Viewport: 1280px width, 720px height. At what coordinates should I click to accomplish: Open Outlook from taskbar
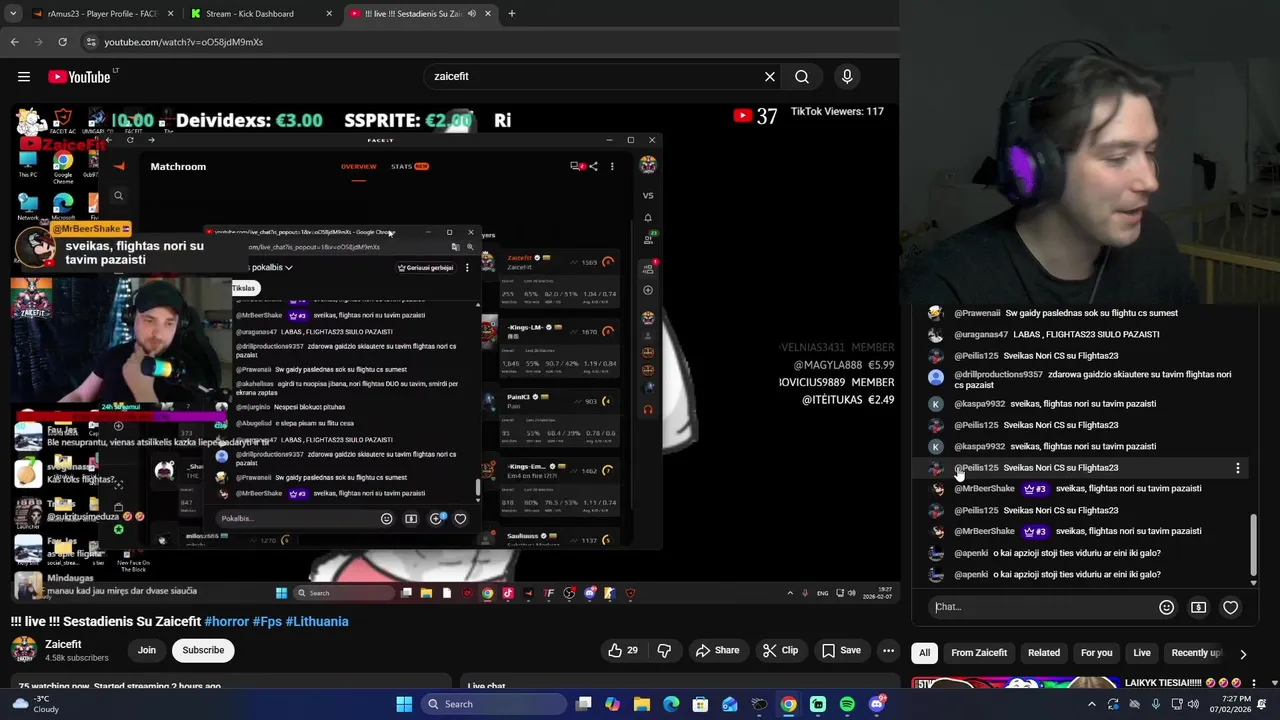[730, 704]
